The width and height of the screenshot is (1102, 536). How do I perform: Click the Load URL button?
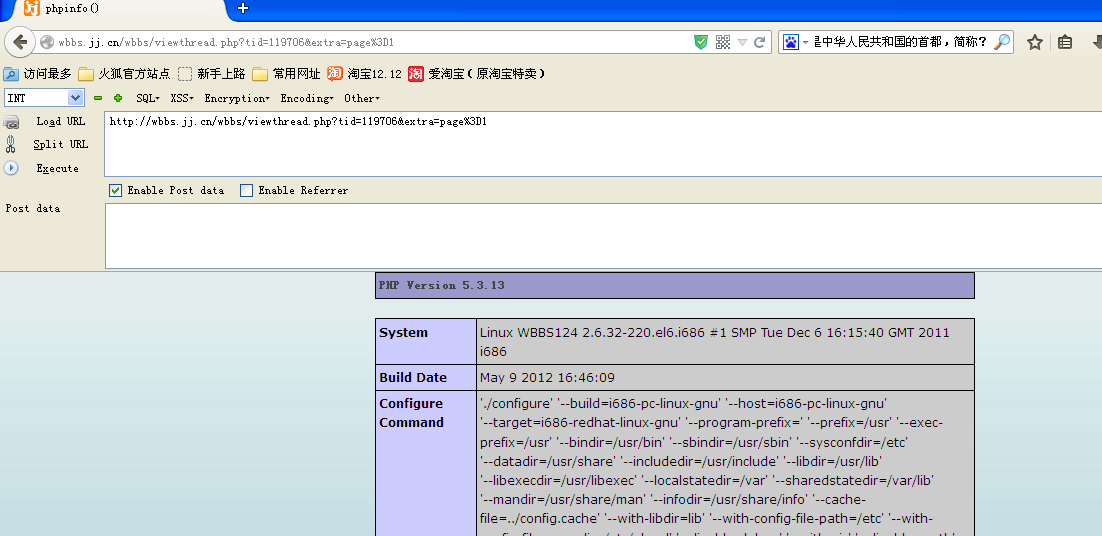[60, 122]
